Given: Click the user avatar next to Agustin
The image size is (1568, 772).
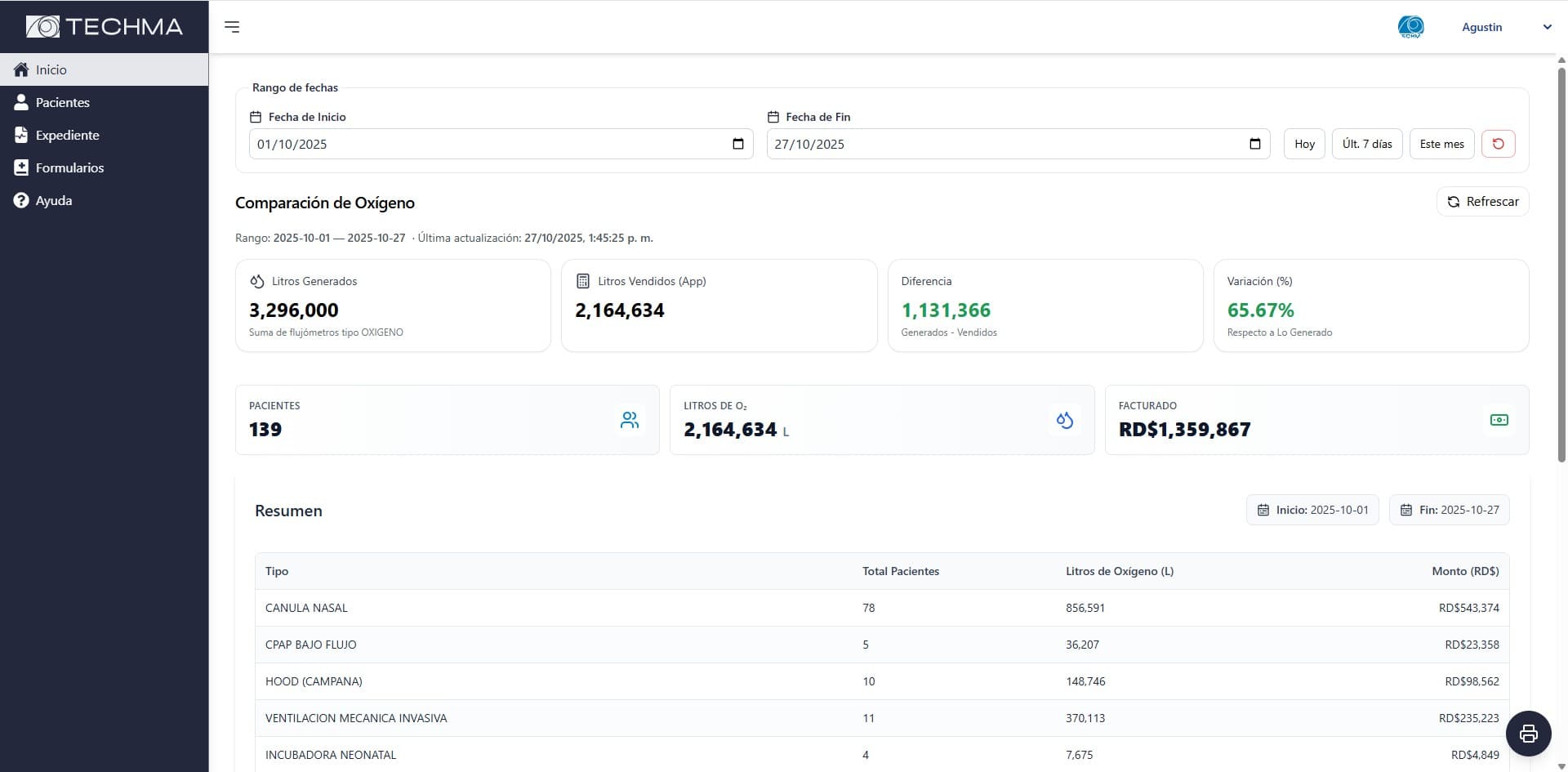Looking at the screenshot, I should tap(1410, 27).
